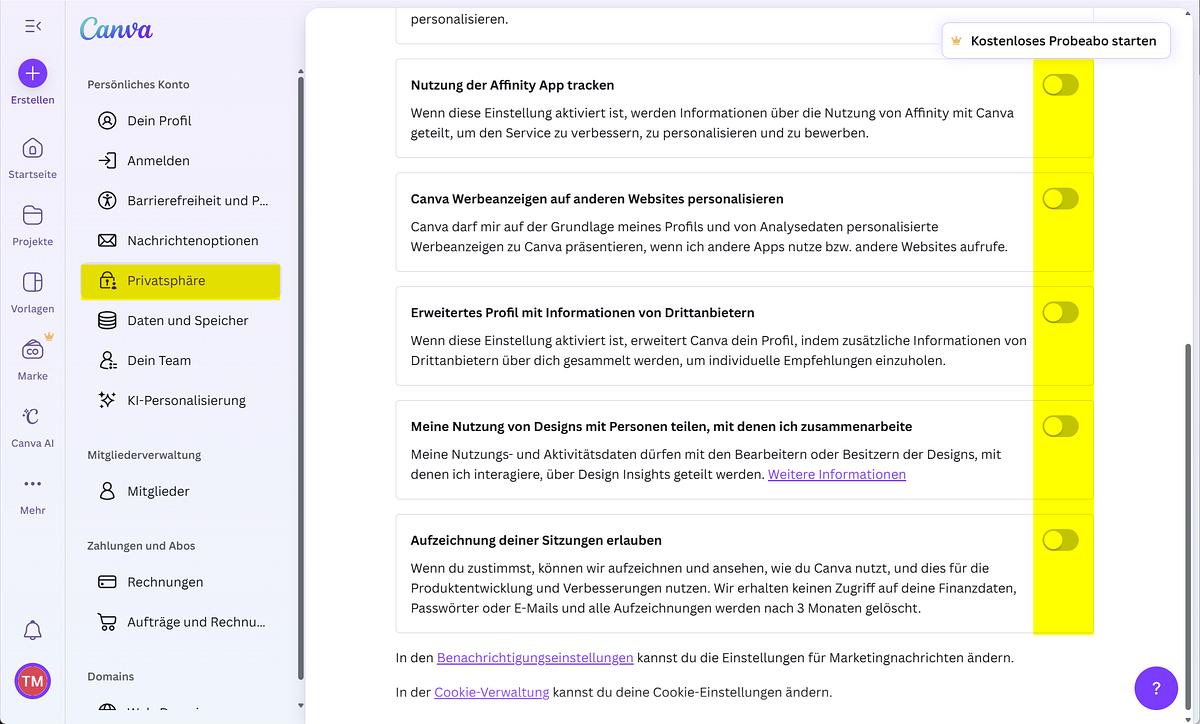Select Daten und Speicher settings item
This screenshot has height=724, width=1200.
(187, 320)
